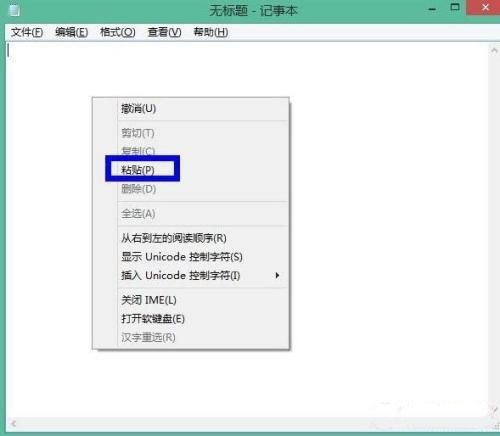Click the vertical scrollbar up arrow
This screenshot has width=500, height=436.
click(494, 51)
